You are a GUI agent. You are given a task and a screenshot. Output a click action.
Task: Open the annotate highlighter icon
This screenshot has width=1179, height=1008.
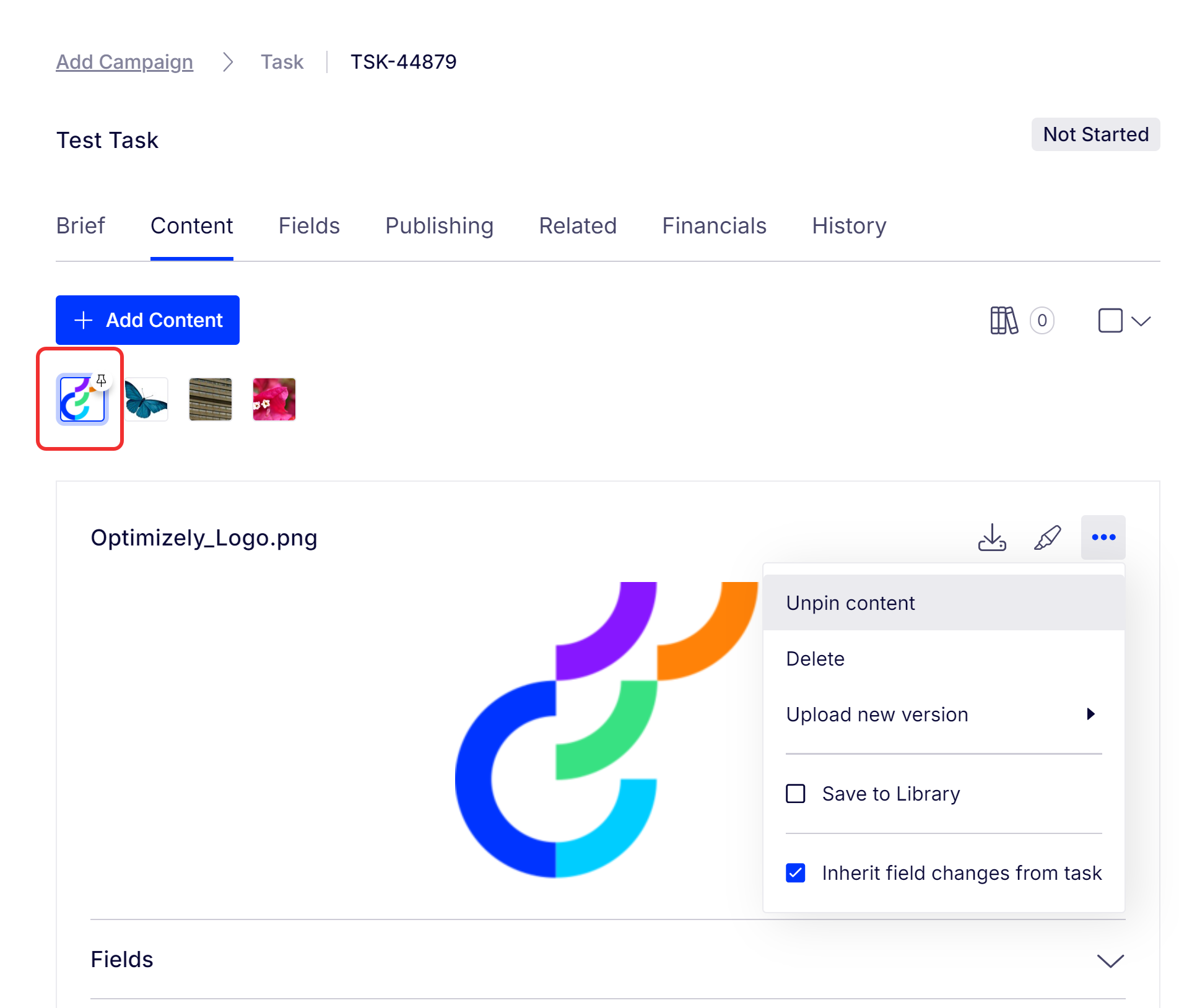(1047, 537)
